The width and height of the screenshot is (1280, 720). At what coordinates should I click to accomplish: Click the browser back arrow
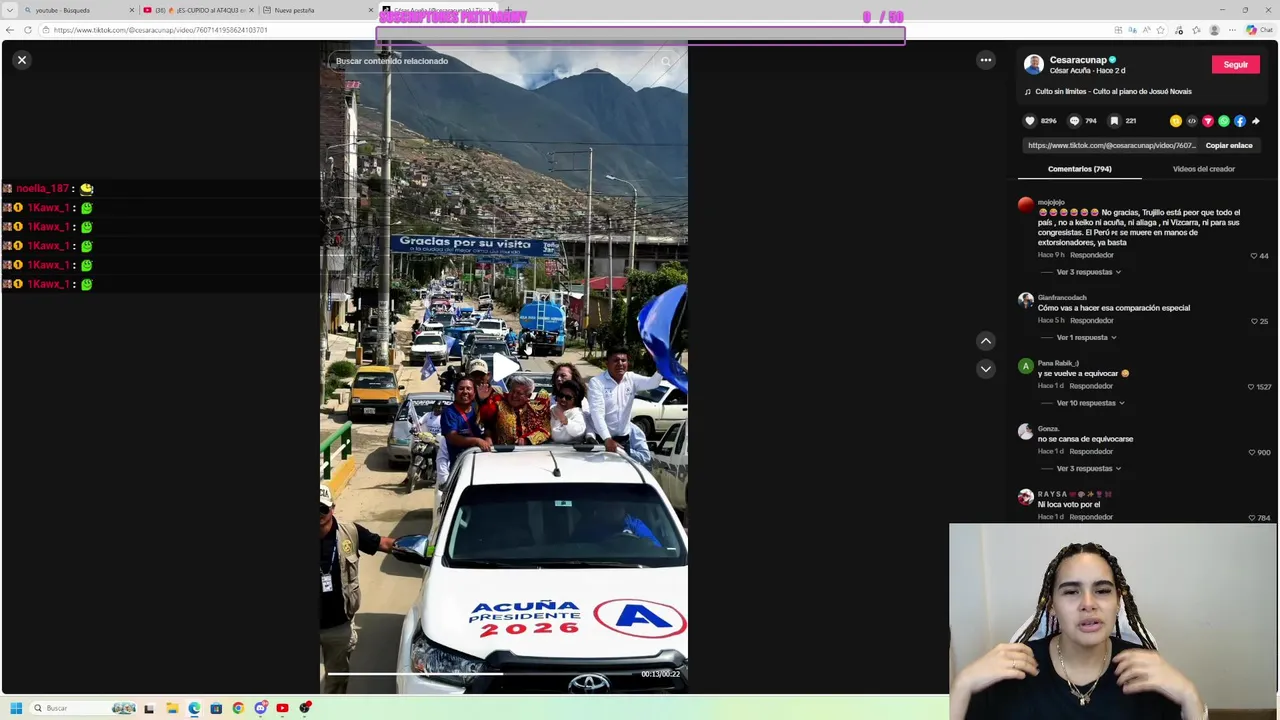9,30
